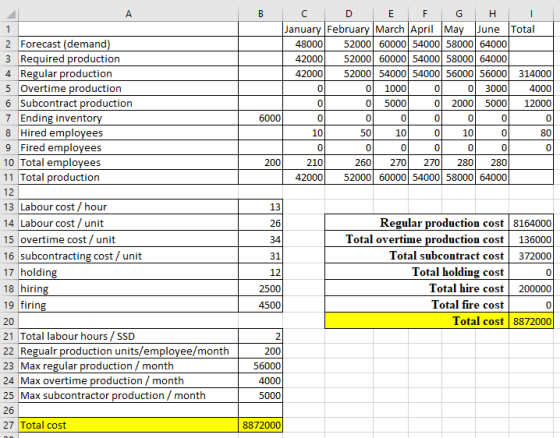The height and width of the screenshot is (438, 560).
Task: Select column H header
Action: point(492,14)
